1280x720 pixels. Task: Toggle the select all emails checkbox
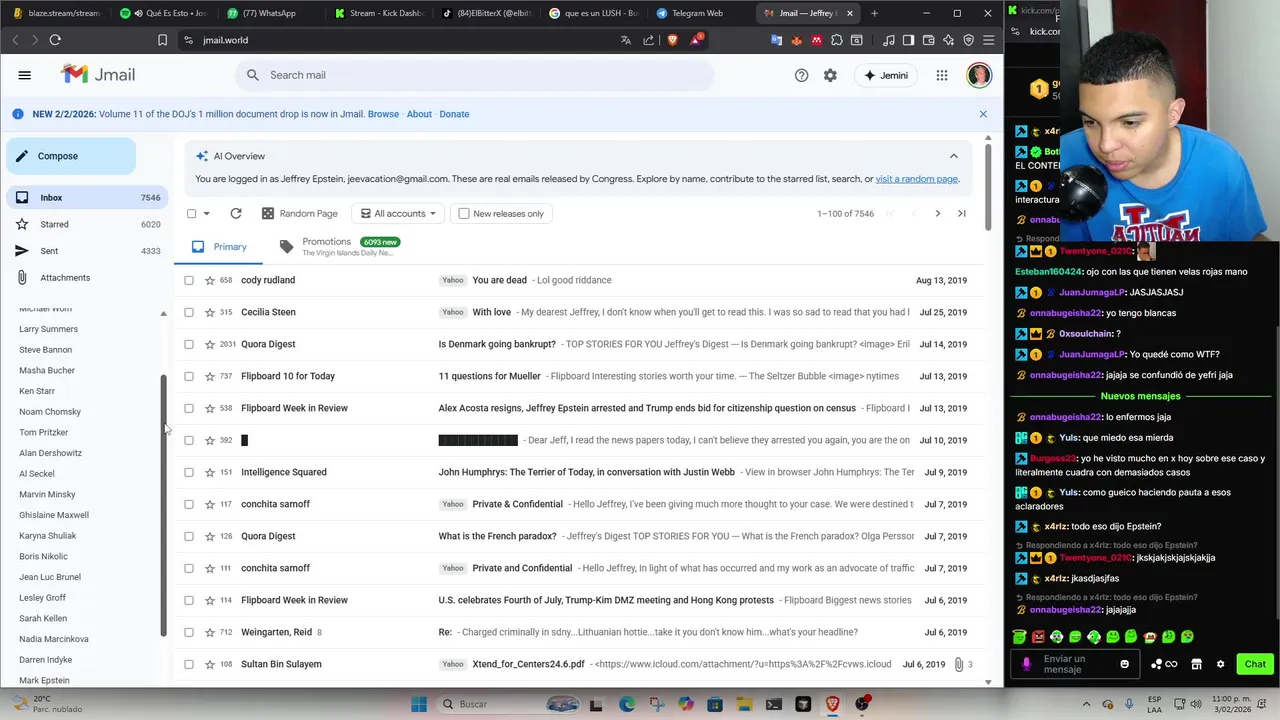point(191,213)
